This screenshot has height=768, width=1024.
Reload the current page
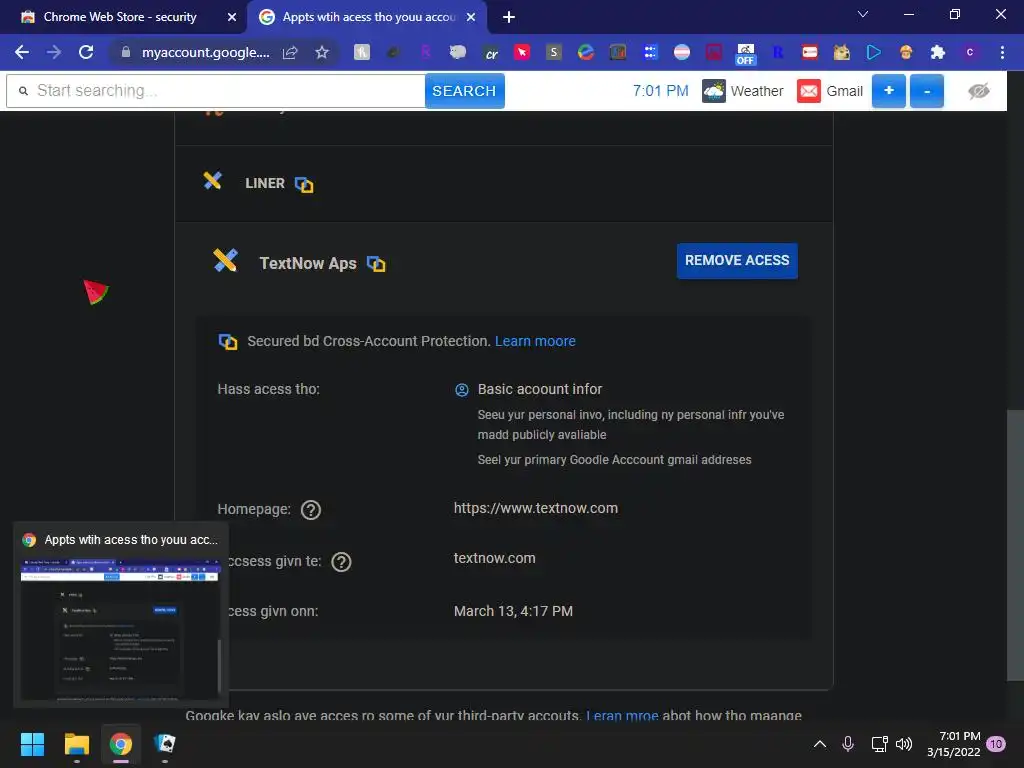coord(86,52)
